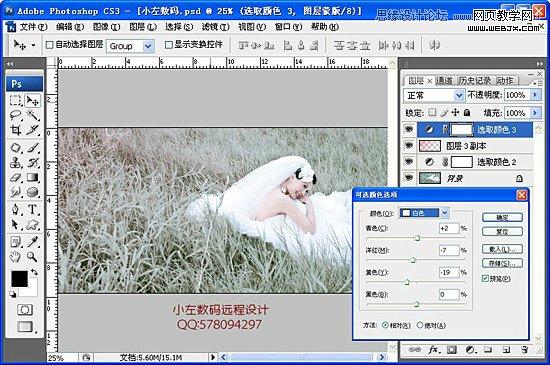Open tool preset picker arrow
Image resolution: width=550 pixels, height=365 pixels.
[33, 45]
